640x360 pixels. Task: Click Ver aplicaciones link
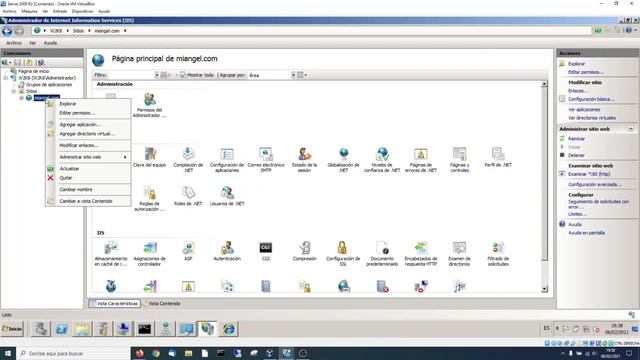point(584,110)
